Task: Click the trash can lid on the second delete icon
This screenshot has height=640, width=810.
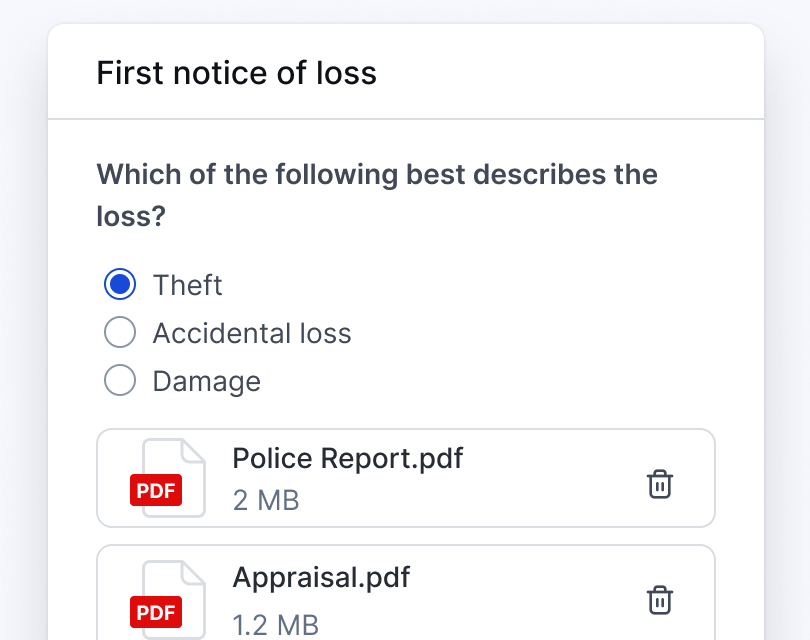Action: (x=660, y=590)
